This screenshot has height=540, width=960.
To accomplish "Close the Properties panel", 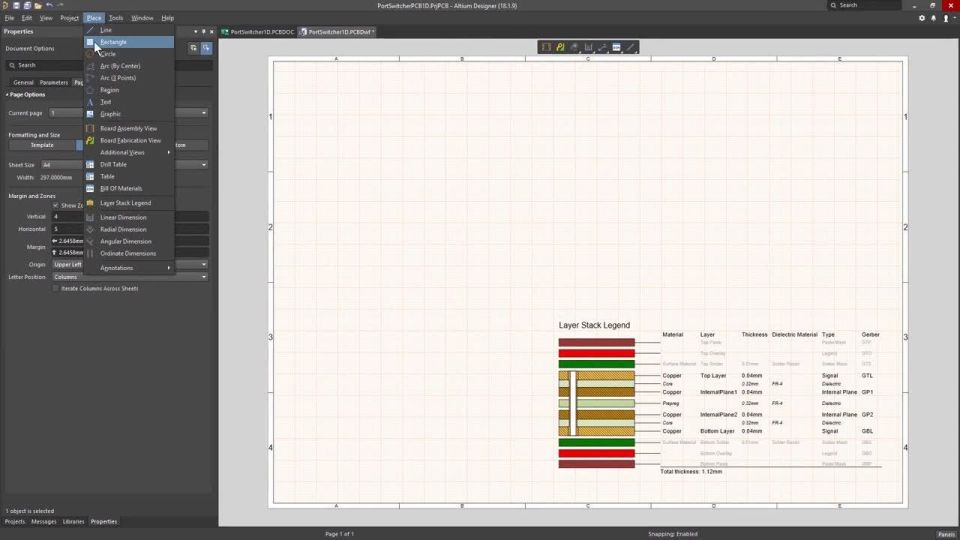I will [x=212, y=31].
